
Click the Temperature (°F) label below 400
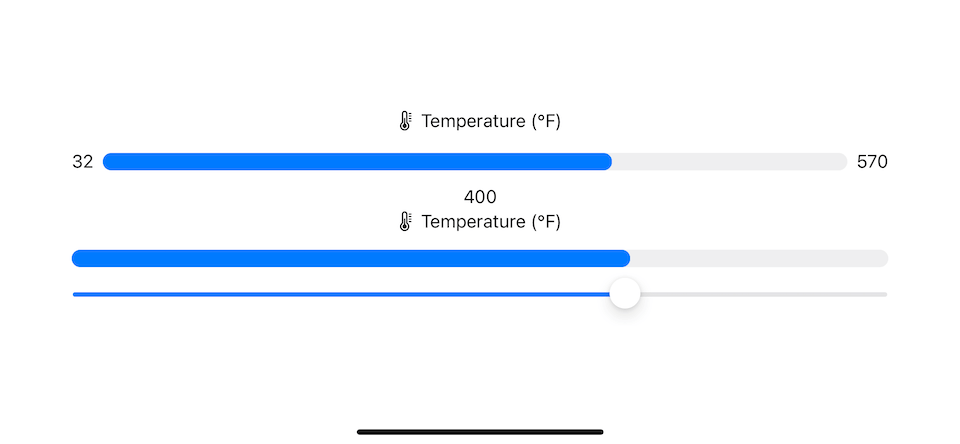point(490,221)
